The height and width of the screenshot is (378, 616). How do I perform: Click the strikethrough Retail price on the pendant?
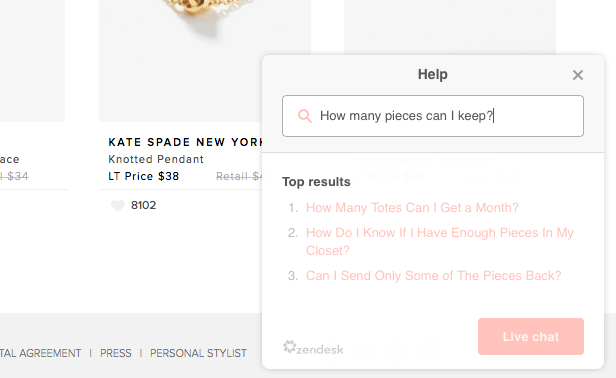coord(239,176)
